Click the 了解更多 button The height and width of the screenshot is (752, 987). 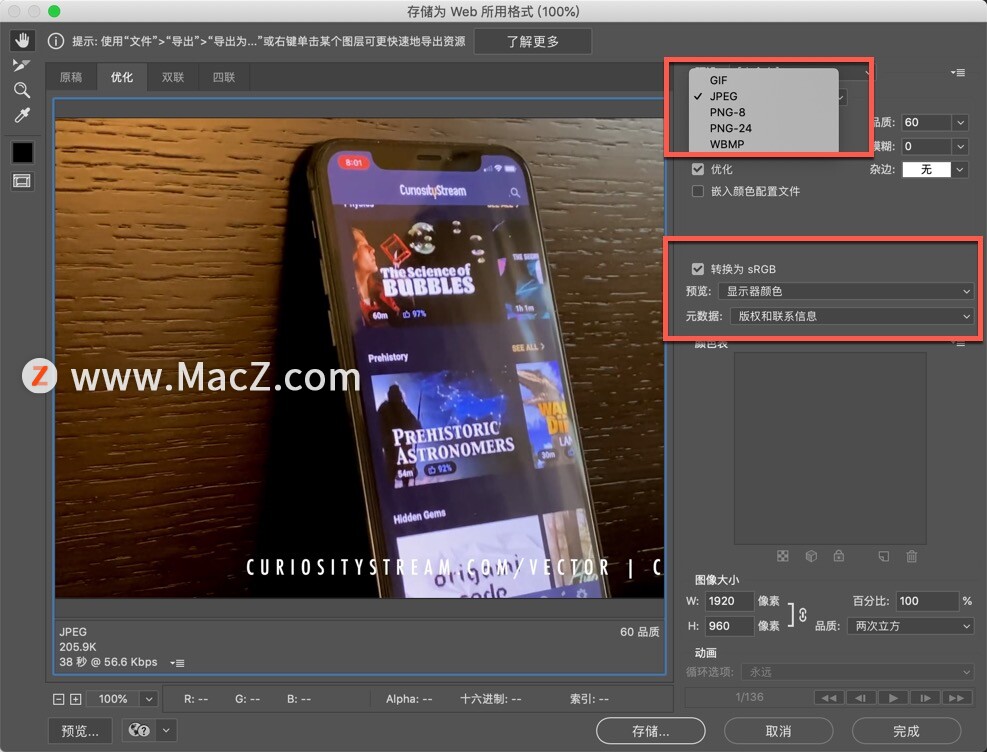(533, 42)
